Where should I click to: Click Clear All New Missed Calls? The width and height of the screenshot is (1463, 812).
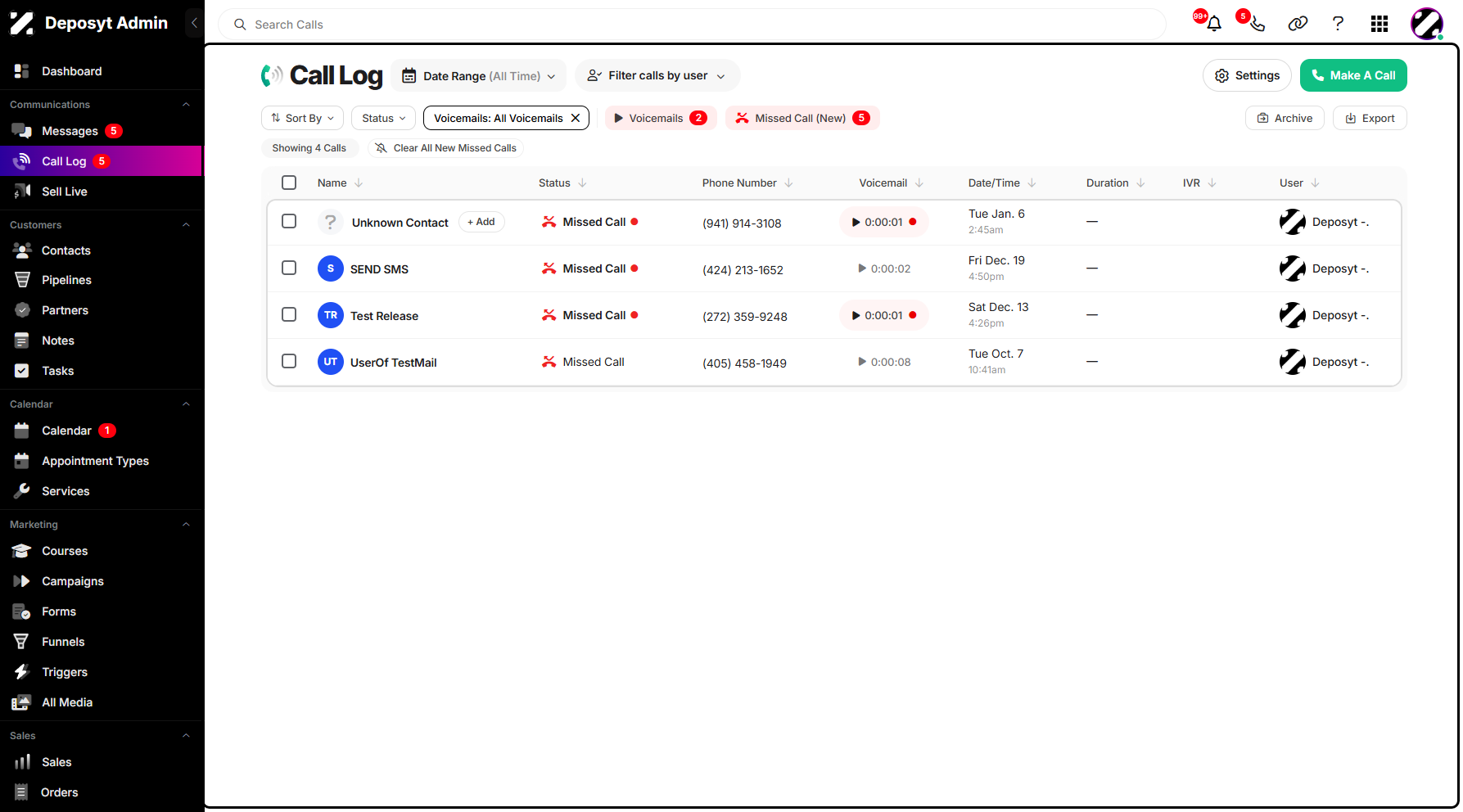(x=445, y=148)
